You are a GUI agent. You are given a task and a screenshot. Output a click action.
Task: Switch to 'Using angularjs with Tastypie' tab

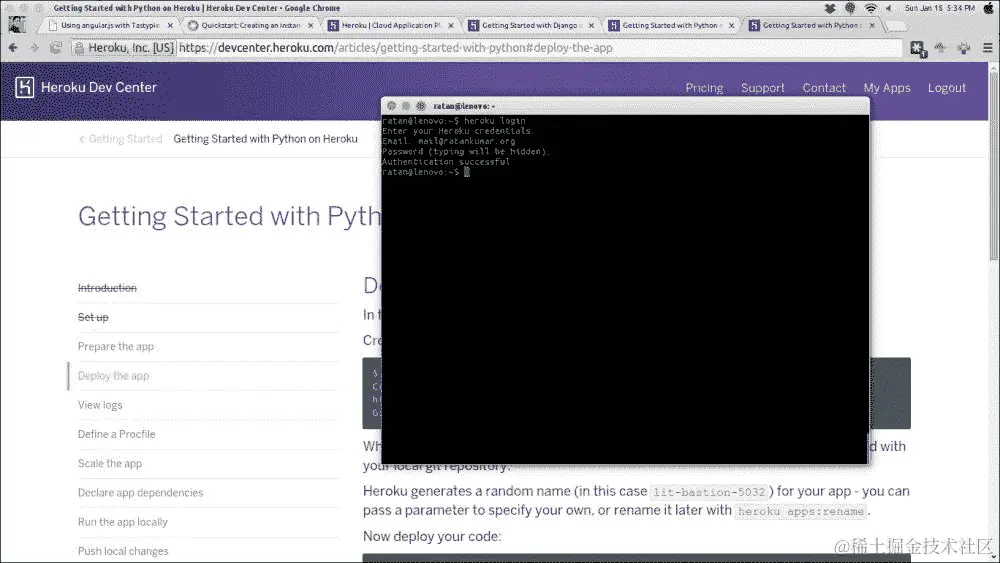108,26
